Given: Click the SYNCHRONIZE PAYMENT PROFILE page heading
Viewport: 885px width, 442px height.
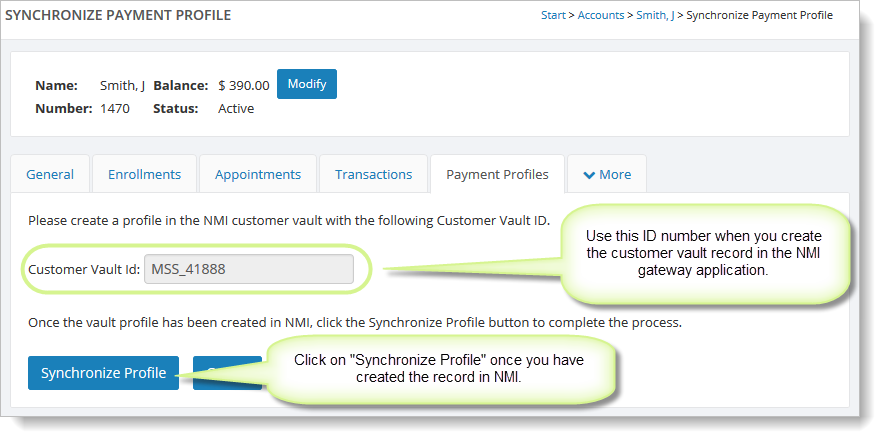Looking at the screenshot, I should (118, 15).
